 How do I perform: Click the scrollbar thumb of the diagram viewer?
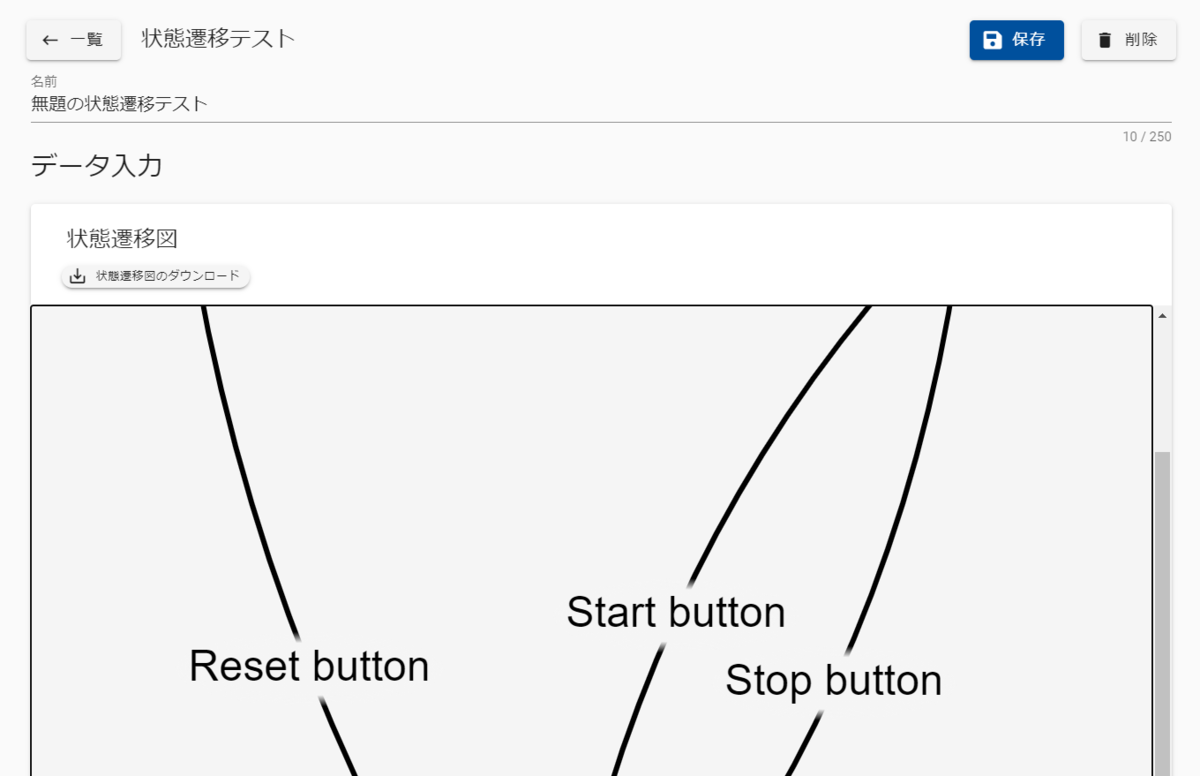(x=1163, y=600)
